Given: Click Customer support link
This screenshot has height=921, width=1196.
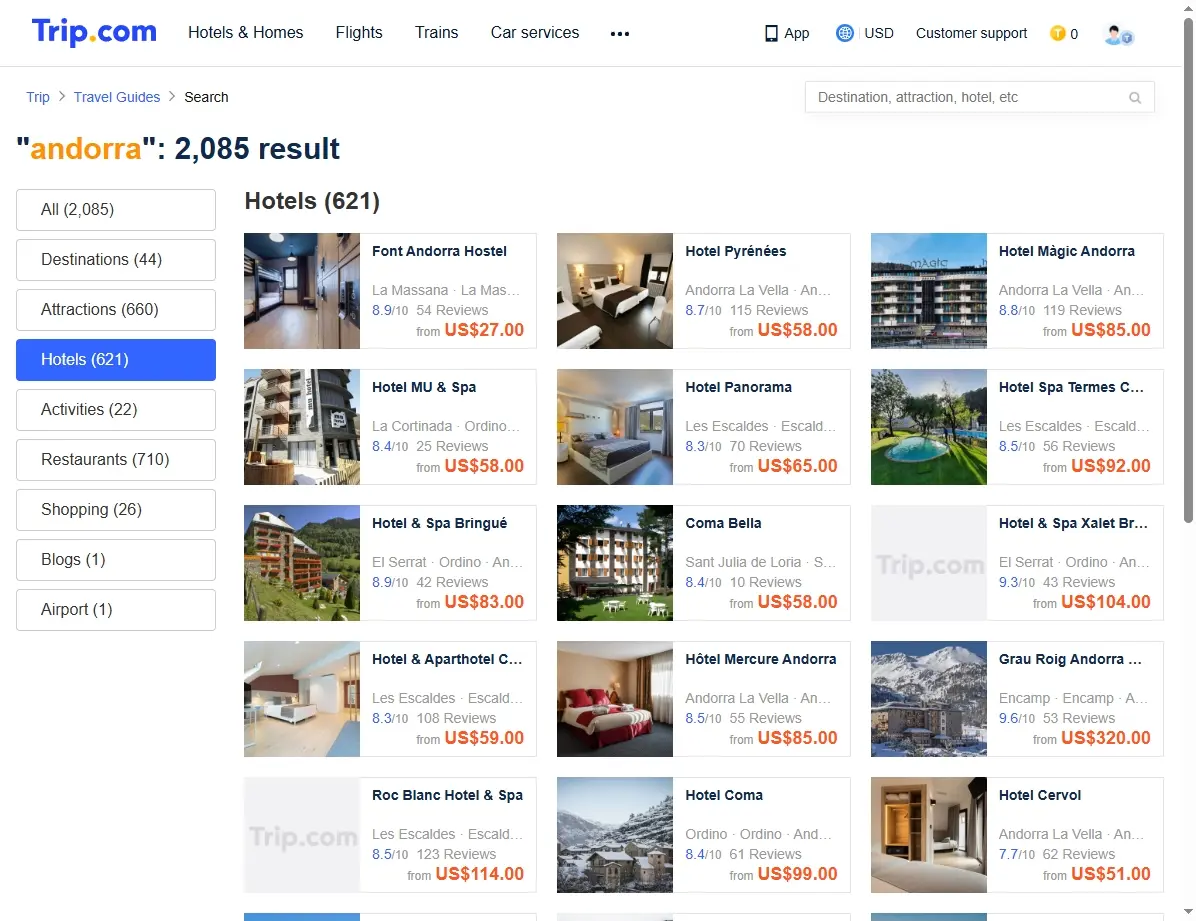Looking at the screenshot, I should point(971,33).
